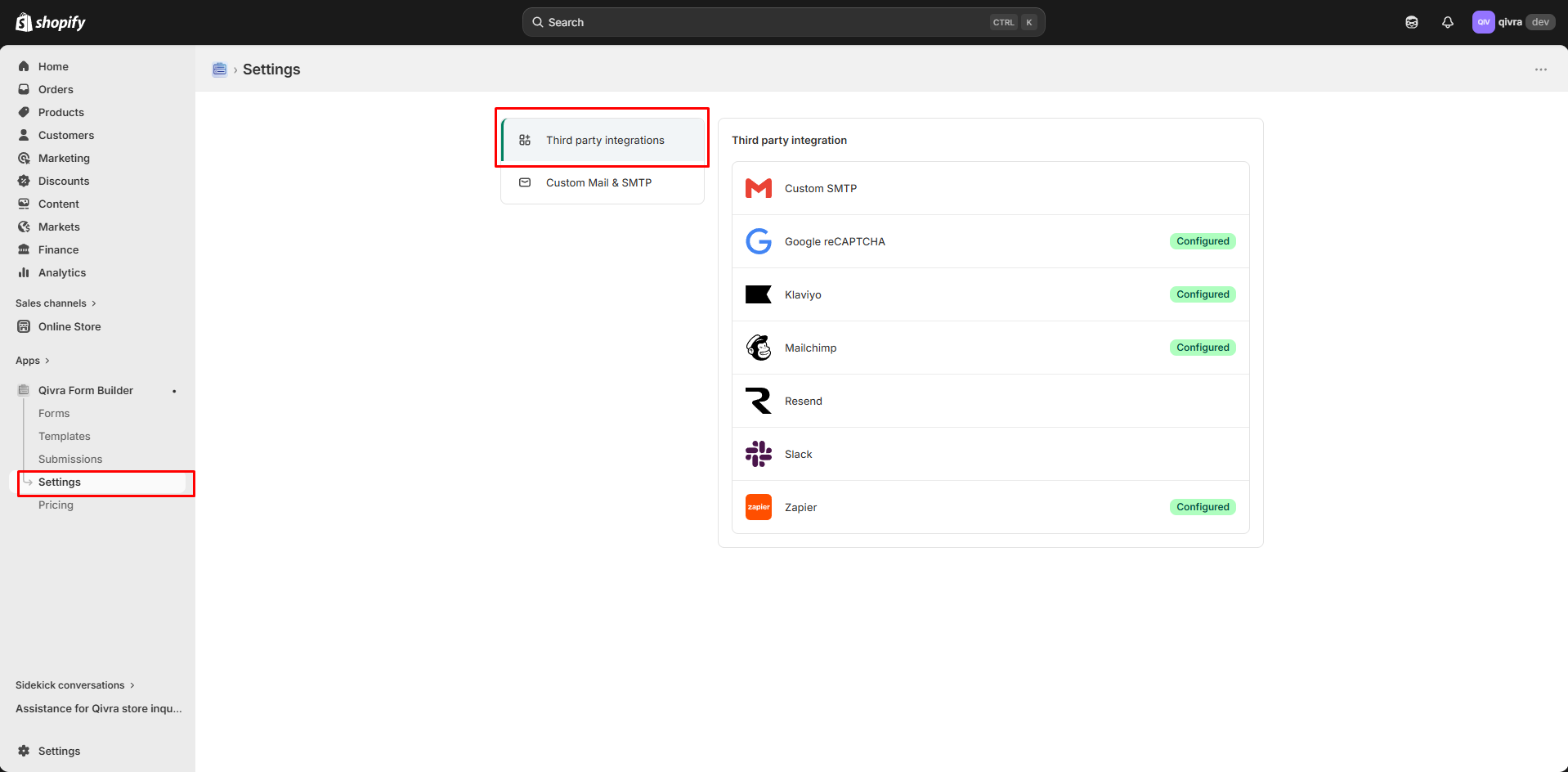Click the Online Store storefront icon
Image resolution: width=1568 pixels, height=772 pixels.
point(24,326)
